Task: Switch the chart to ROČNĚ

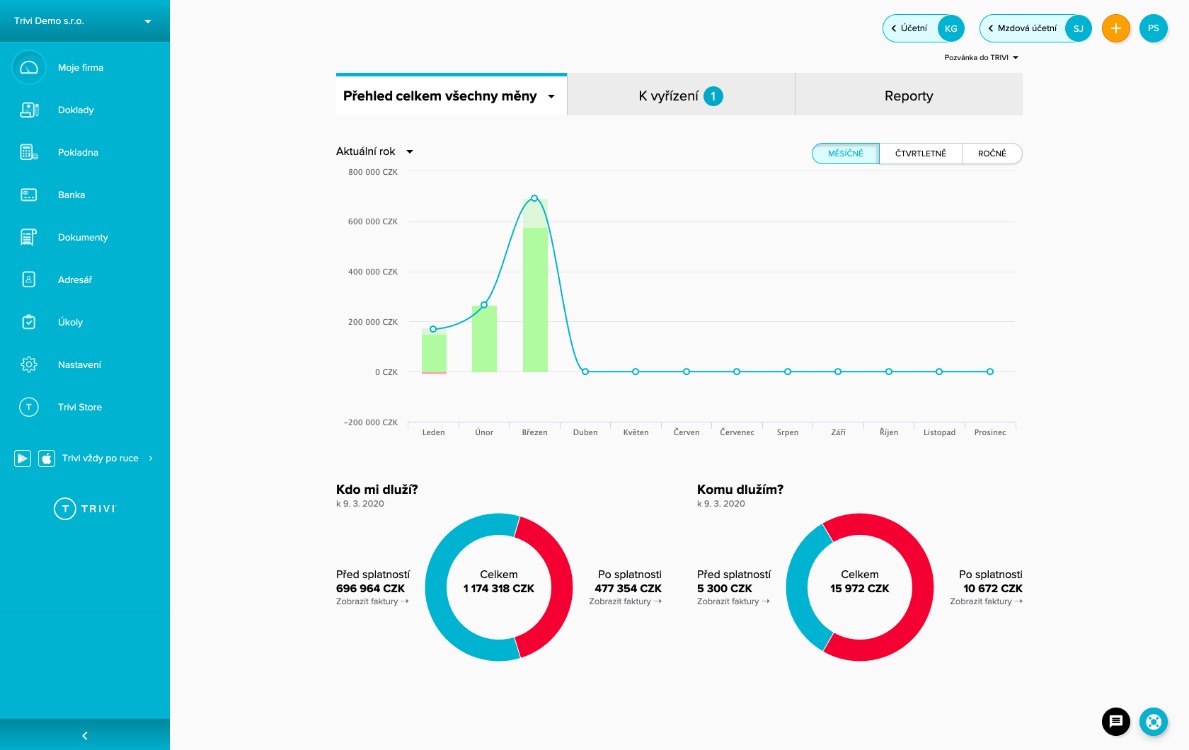Action: click(992, 153)
